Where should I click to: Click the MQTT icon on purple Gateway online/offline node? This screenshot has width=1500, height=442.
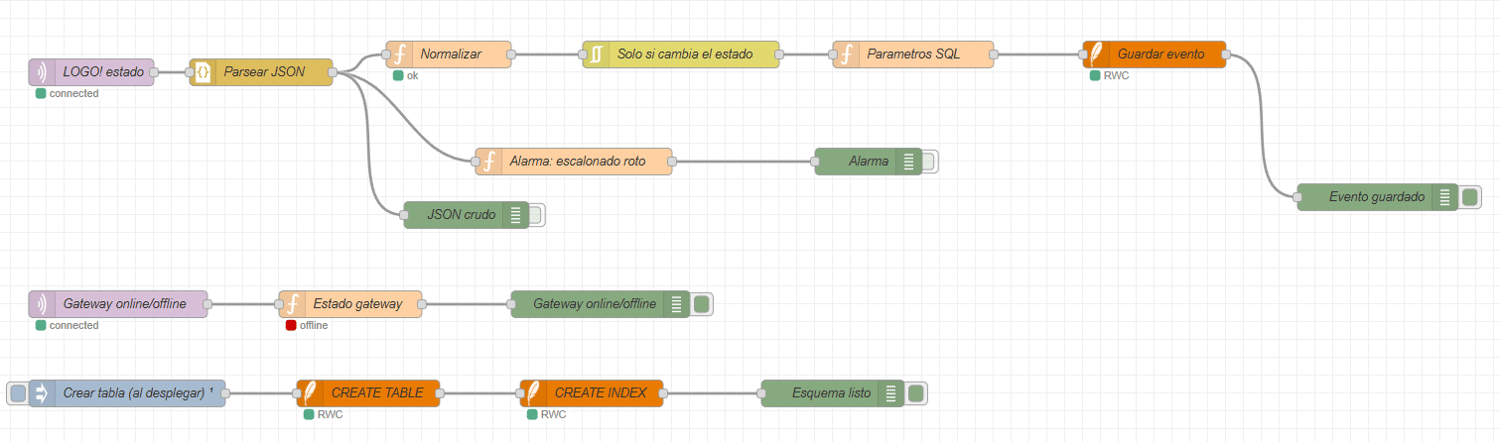click(x=42, y=304)
